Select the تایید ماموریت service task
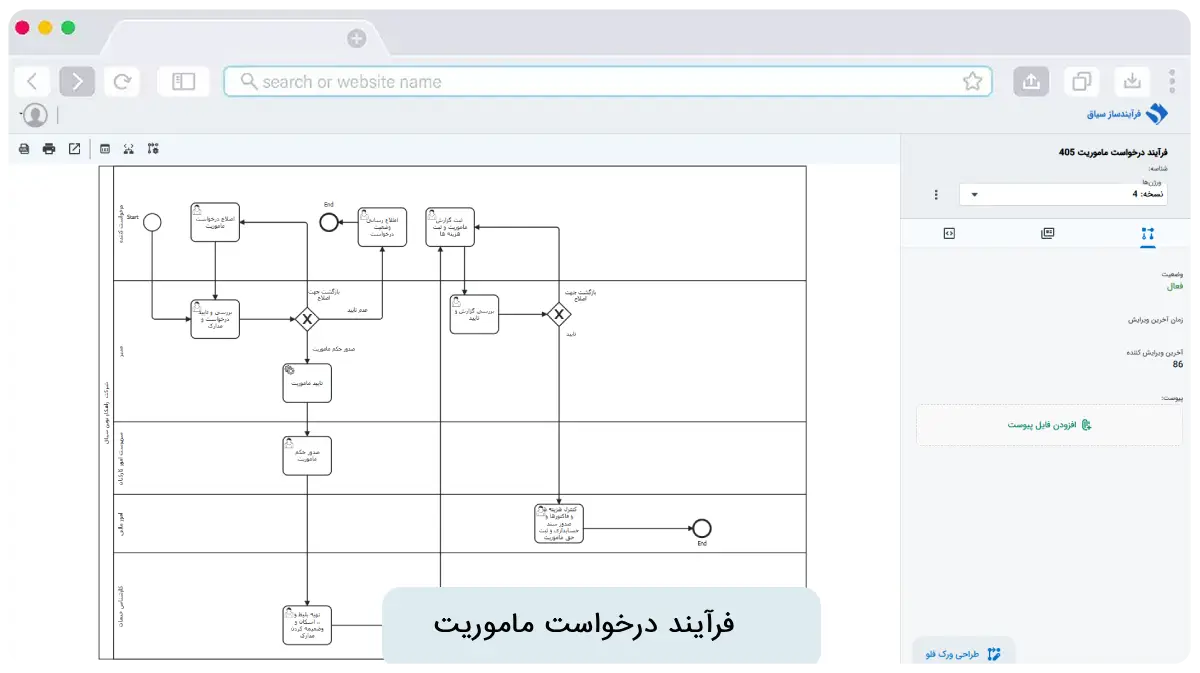1200x673 pixels. 307,382
